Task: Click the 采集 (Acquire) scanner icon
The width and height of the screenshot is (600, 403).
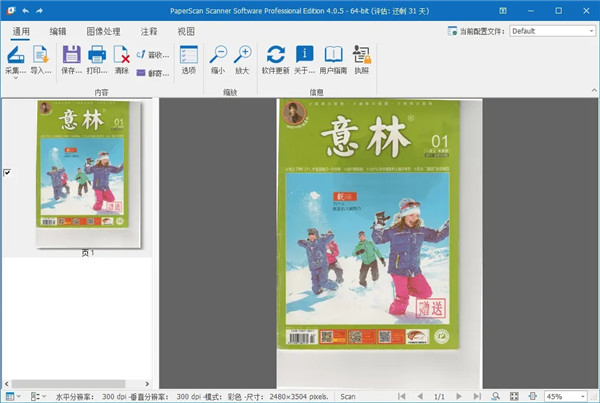Action: point(15,54)
